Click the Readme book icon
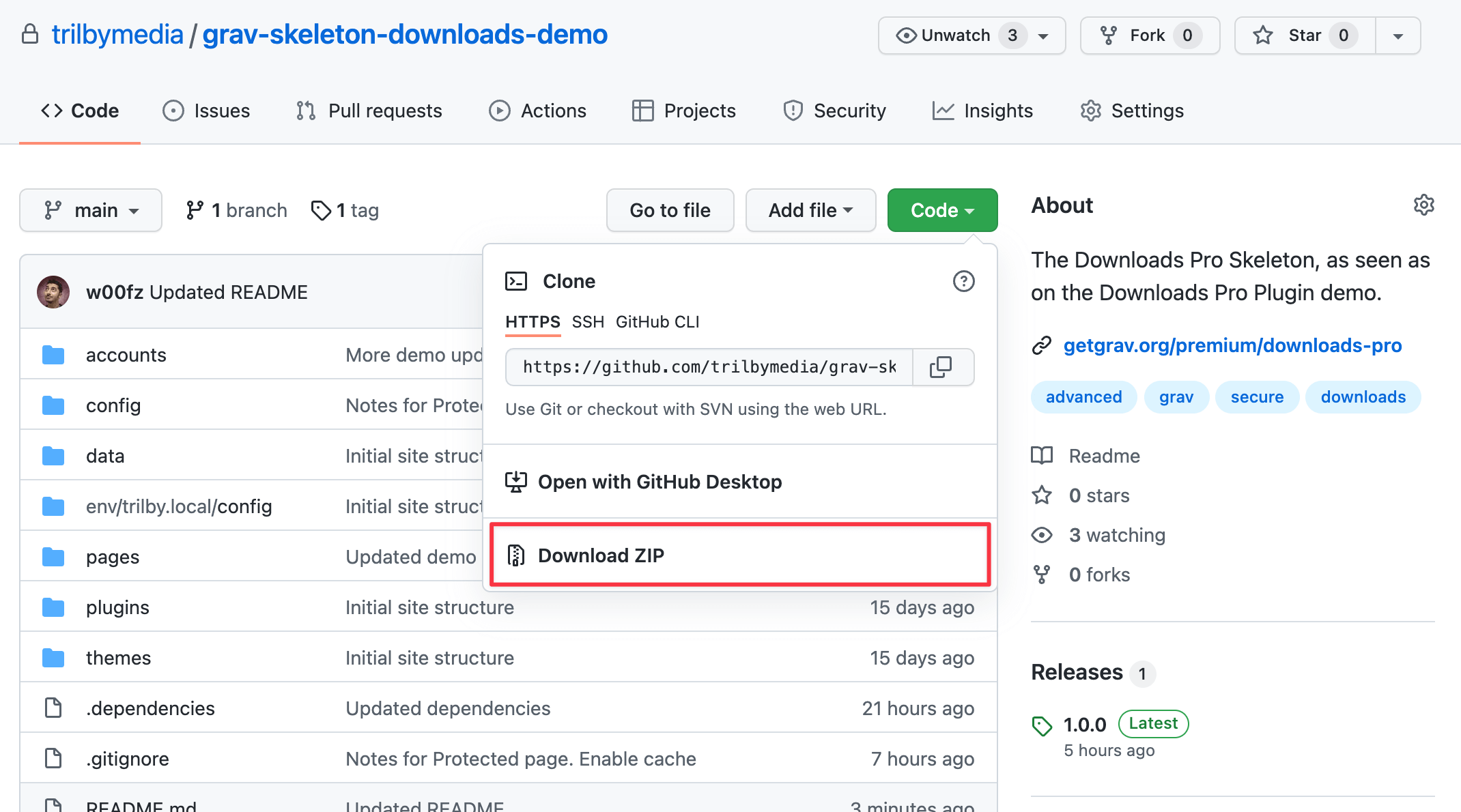1461x812 pixels. (1042, 456)
